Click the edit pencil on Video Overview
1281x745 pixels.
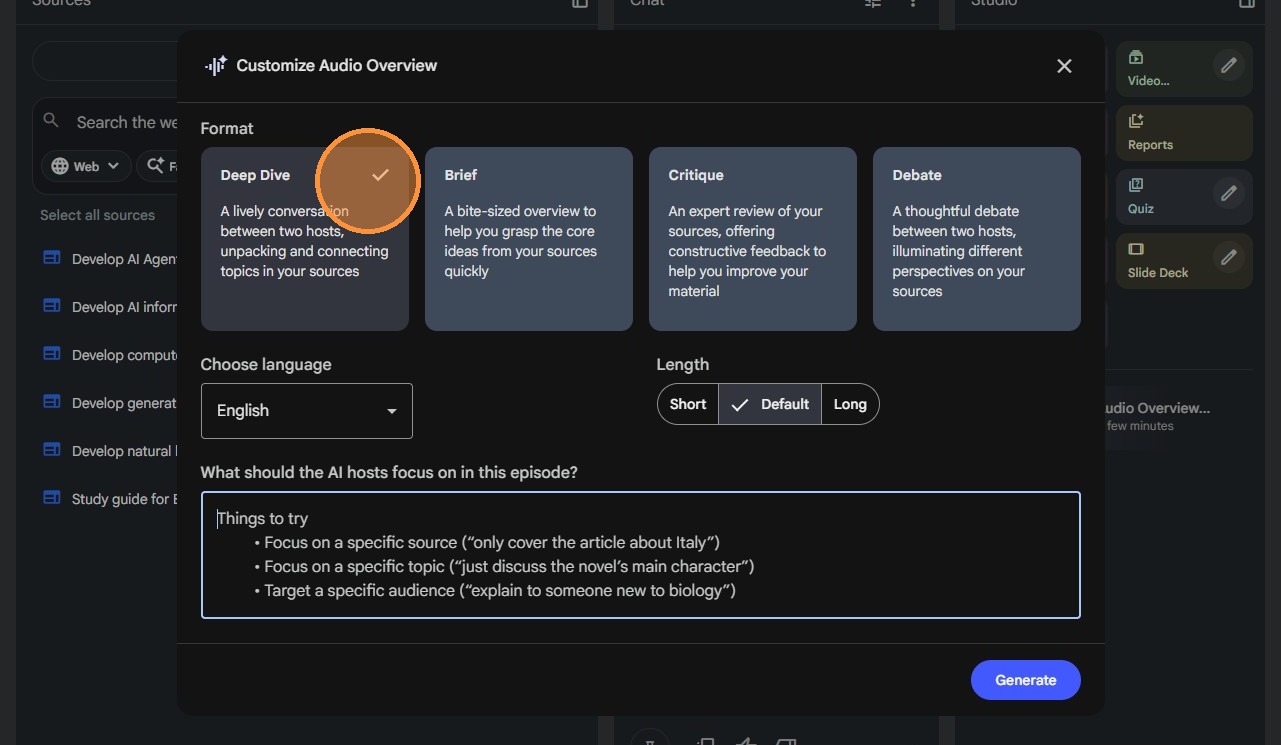pos(1229,66)
